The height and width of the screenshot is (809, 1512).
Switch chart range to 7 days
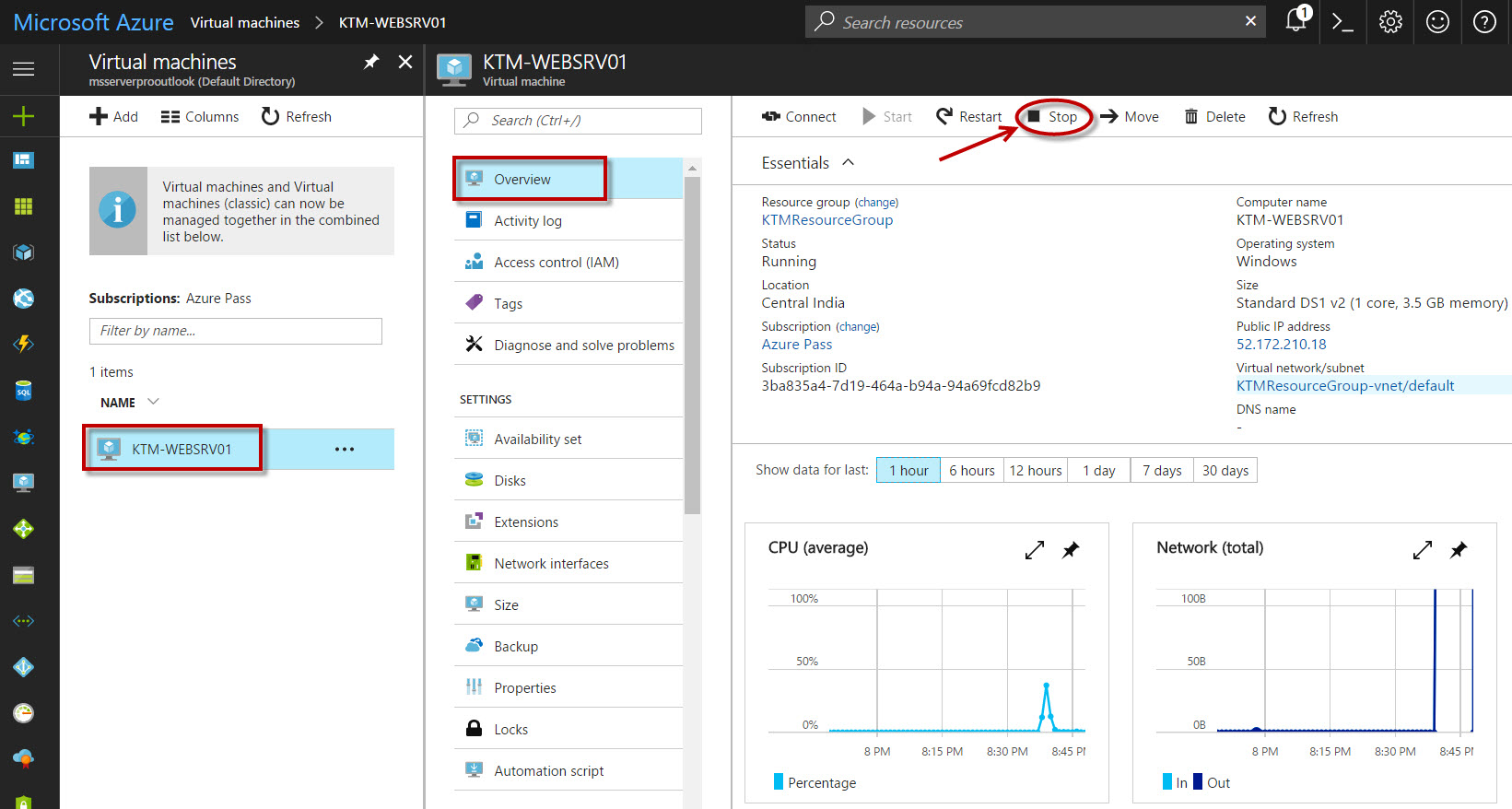[1161, 471]
